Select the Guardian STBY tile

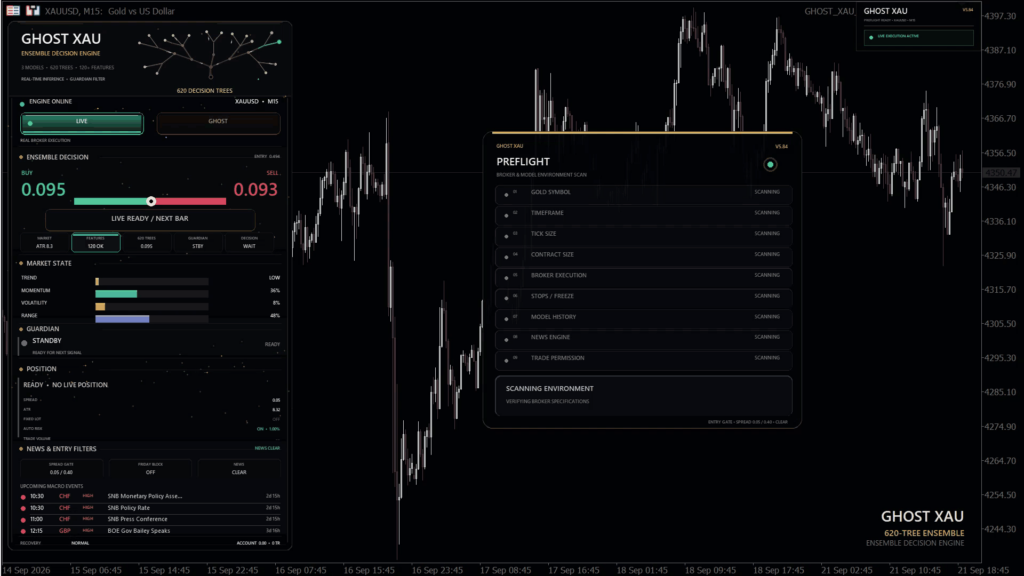(x=198, y=242)
